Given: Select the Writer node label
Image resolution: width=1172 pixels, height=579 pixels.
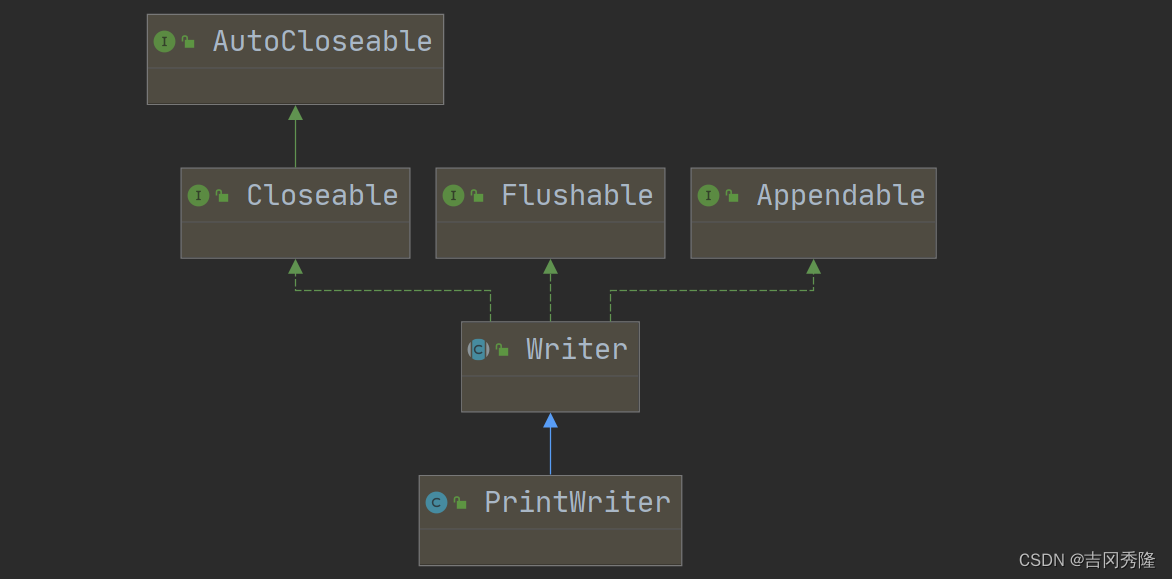Looking at the screenshot, I should [x=577, y=350].
